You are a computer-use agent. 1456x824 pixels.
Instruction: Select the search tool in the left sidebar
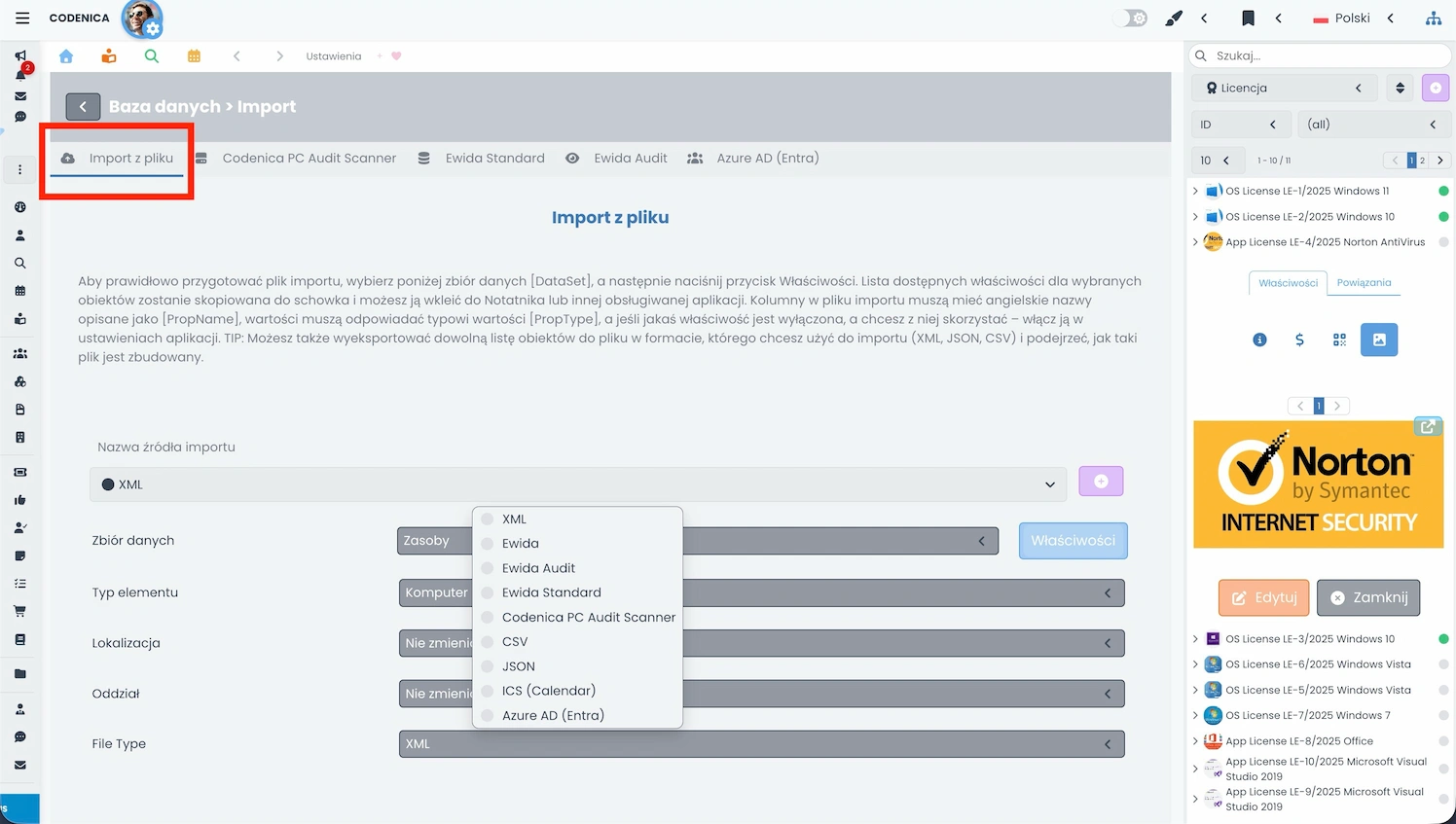(19, 263)
